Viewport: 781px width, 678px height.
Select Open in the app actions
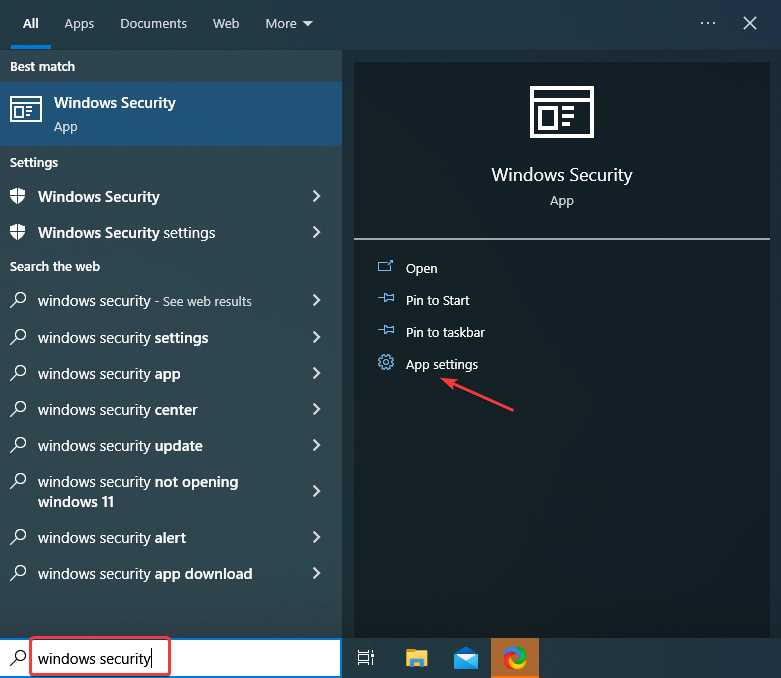point(421,268)
